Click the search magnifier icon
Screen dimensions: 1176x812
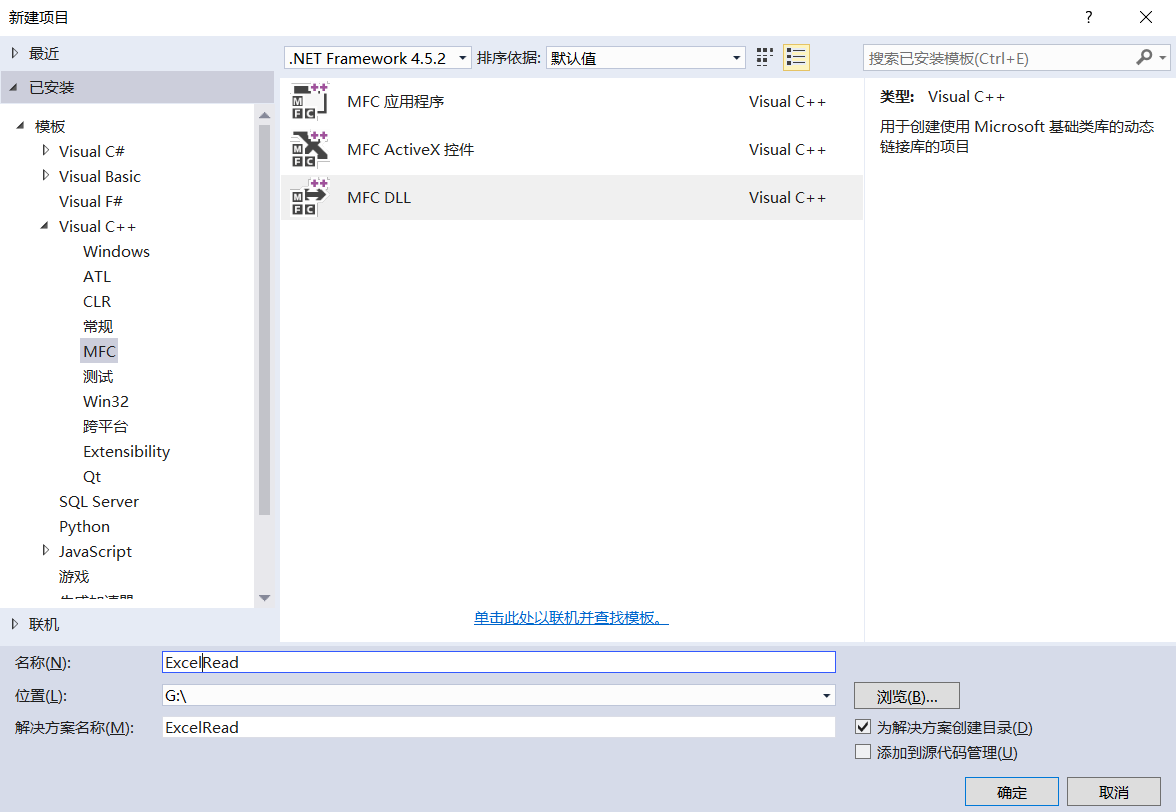[x=1144, y=58]
